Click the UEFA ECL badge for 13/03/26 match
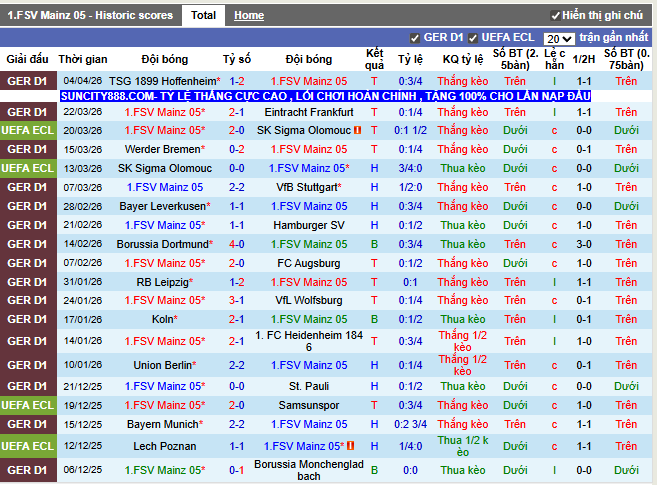657x485 pixels. pyautogui.click(x=28, y=168)
